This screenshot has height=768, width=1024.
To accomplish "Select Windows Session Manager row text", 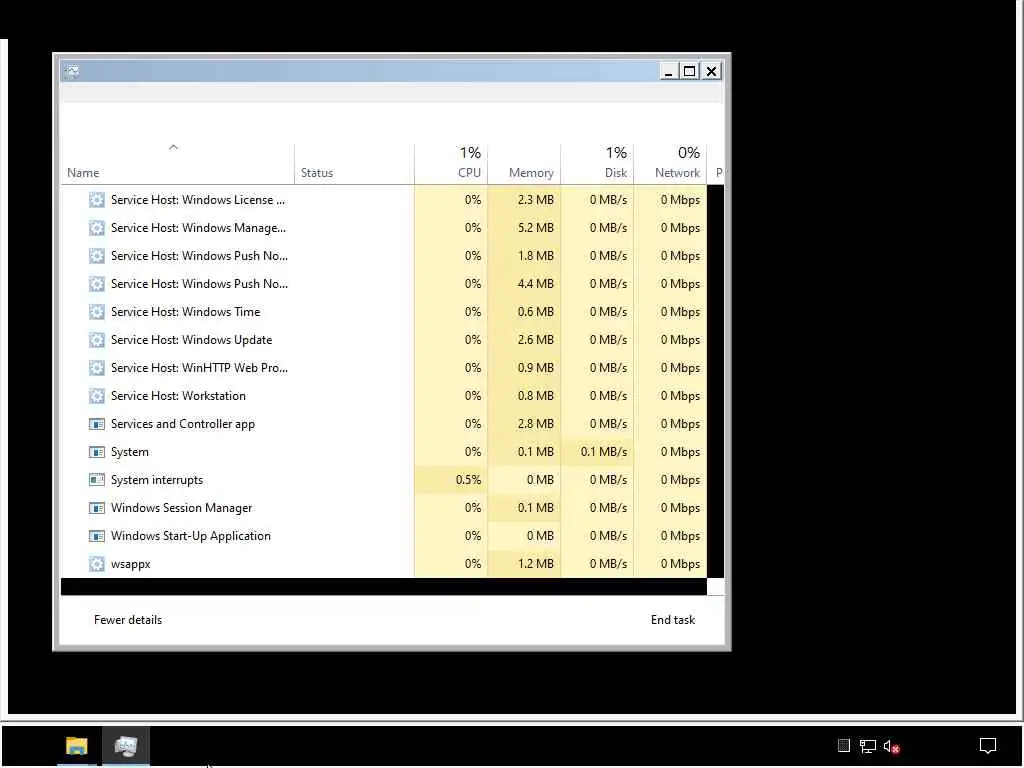I will pos(181,508).
